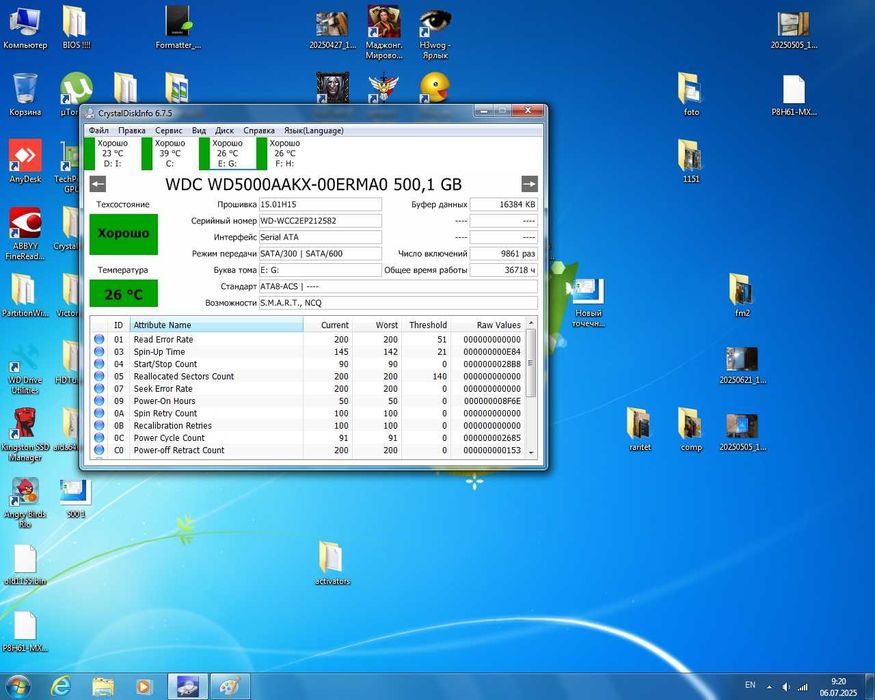Viewport: 875px width, 700px height.
Task: Sort by Attribute Name column header
Action: click(217, 325)
